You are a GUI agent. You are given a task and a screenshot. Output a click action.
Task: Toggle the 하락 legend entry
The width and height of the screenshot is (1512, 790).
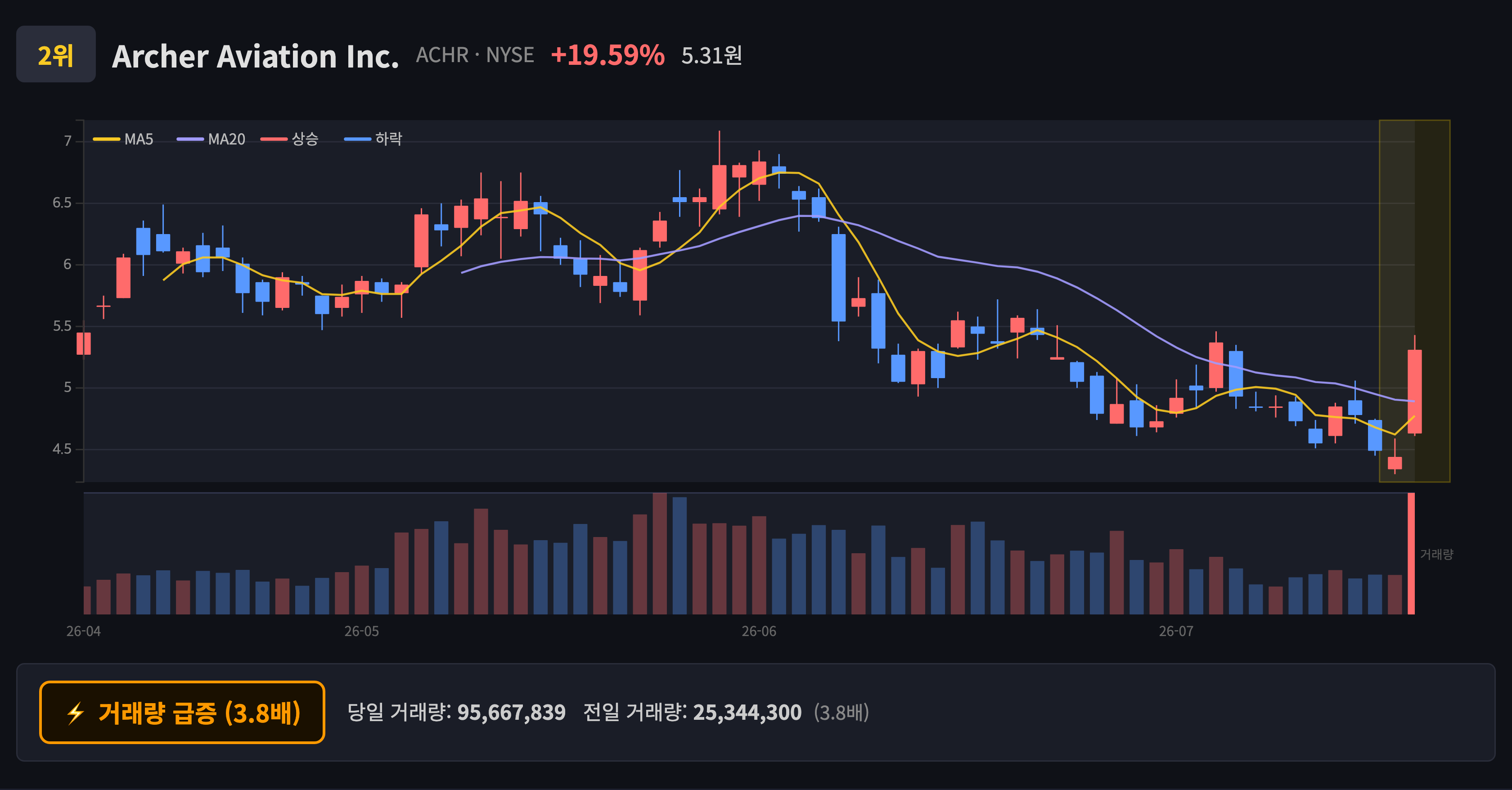pos(373,139)
